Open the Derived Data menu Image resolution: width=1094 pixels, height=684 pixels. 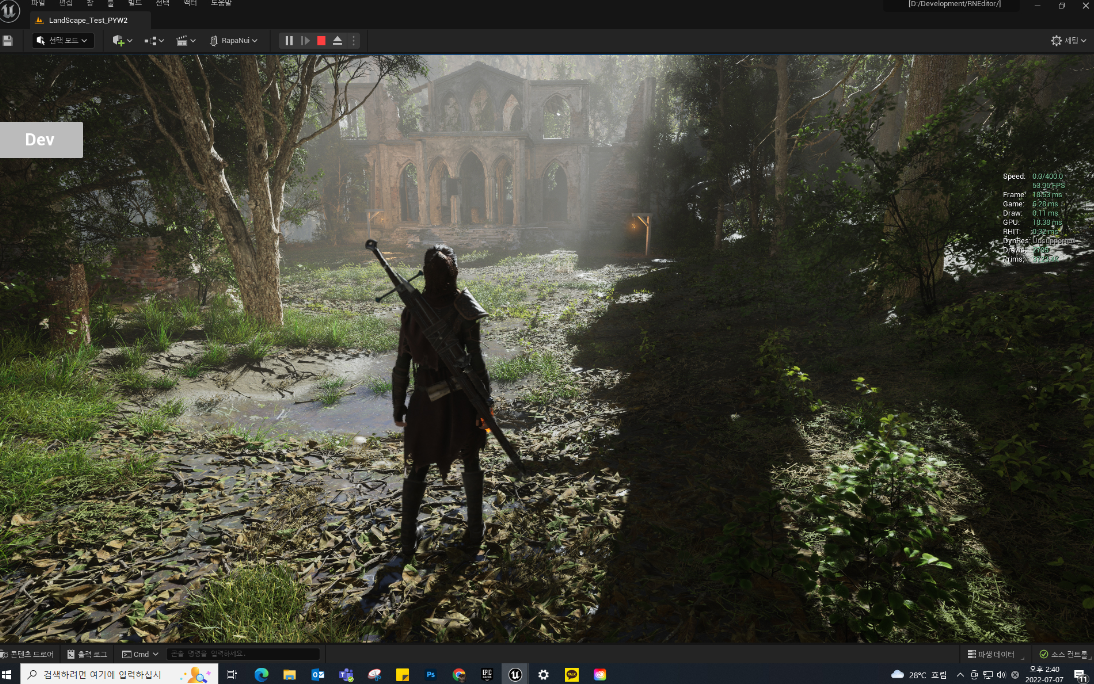click(991, 654)
